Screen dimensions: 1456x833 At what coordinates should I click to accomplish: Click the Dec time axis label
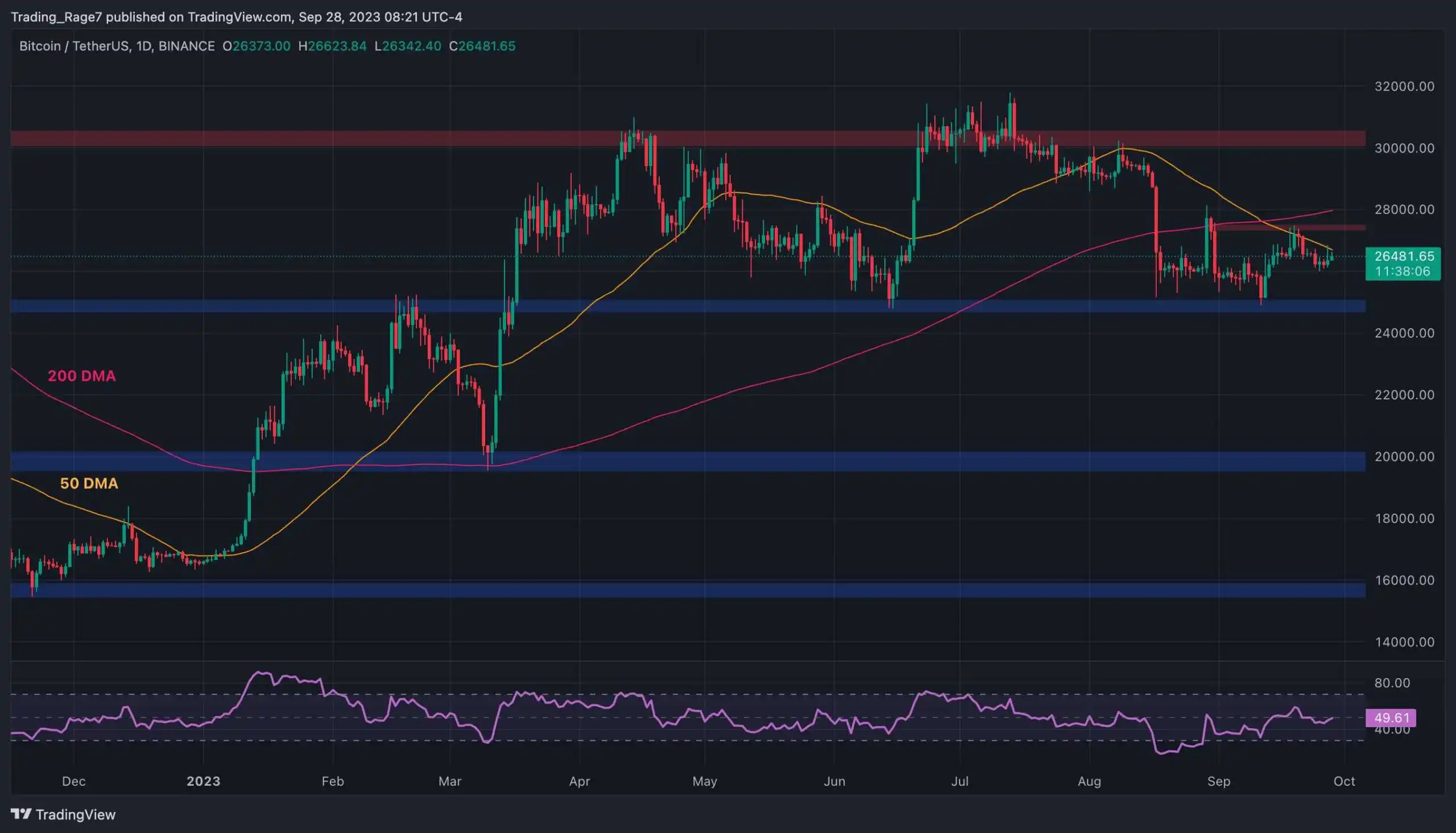(74, 781)
